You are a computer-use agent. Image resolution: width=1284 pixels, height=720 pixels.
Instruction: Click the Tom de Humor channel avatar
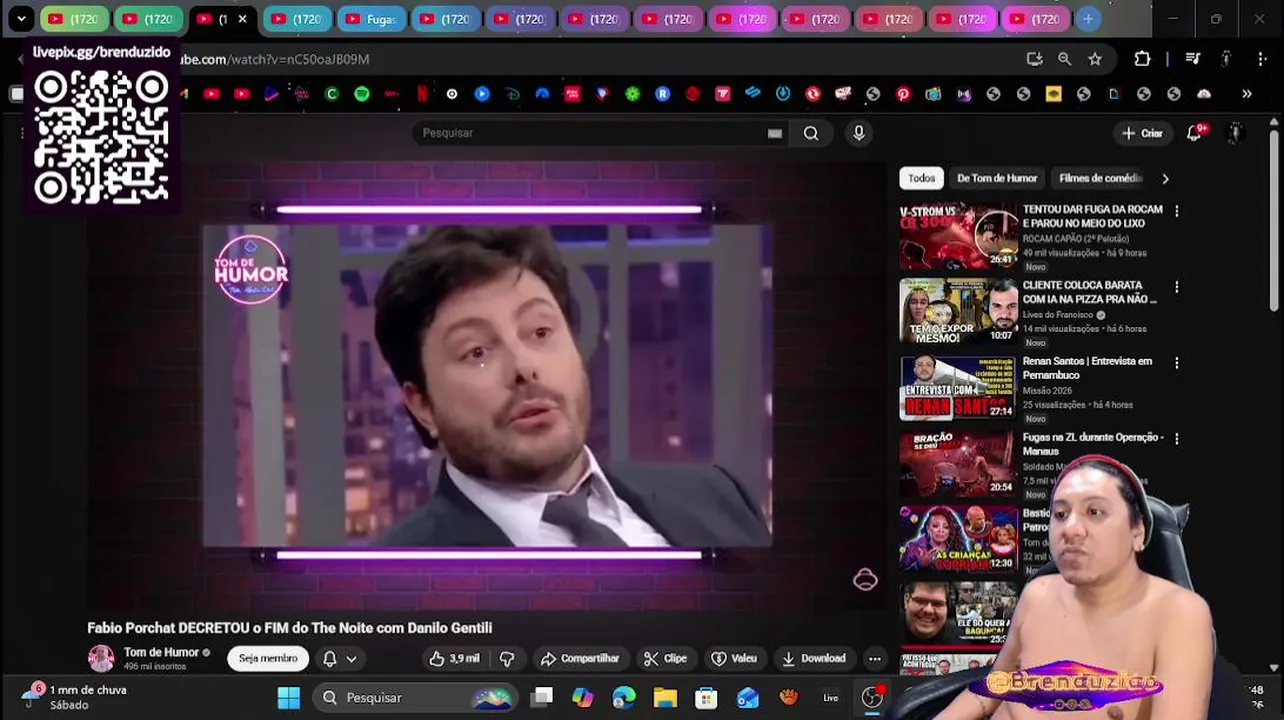pyautogui.click(x=101, y=658)
